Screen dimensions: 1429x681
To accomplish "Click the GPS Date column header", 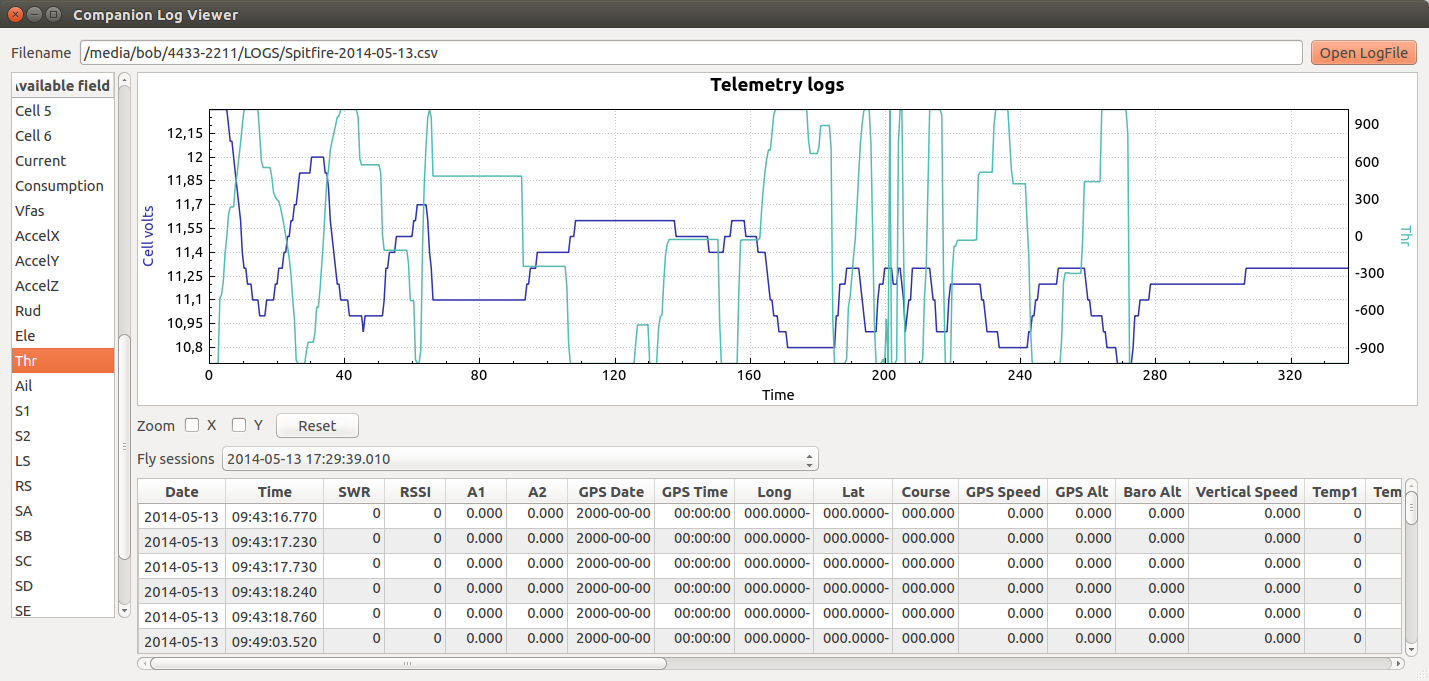I will click(611, 491).
